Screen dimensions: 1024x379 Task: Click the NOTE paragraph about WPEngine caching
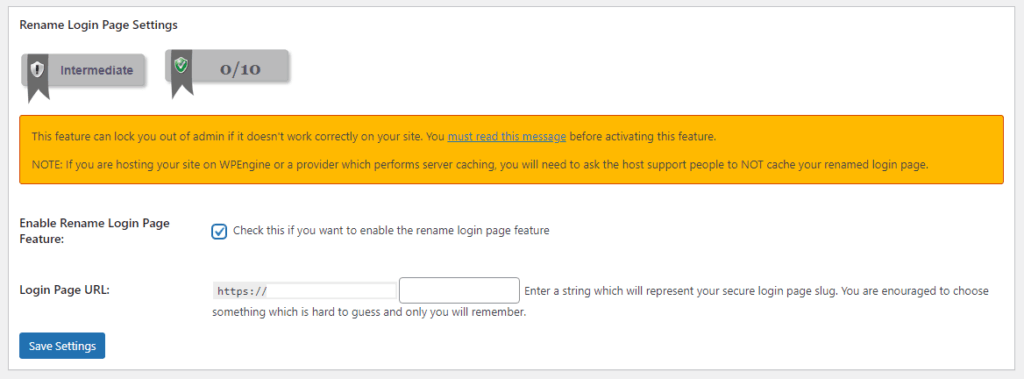click(x=479, y=165)
